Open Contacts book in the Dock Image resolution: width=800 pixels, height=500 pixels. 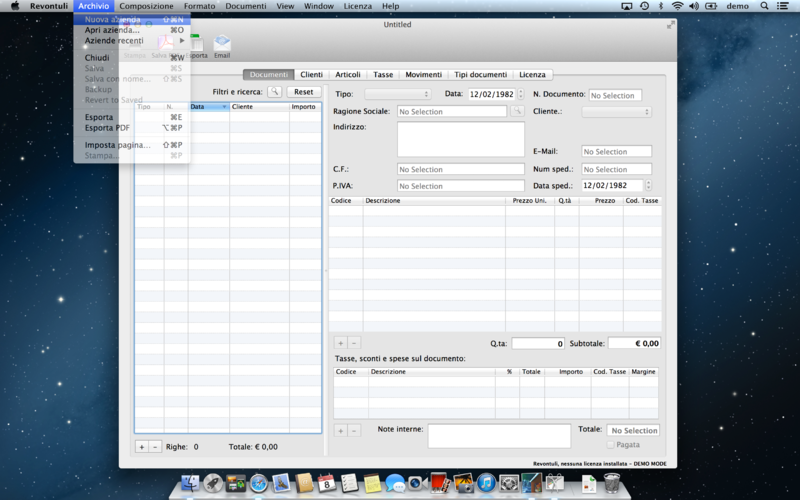pyautogui.click(x=304, y=482)
